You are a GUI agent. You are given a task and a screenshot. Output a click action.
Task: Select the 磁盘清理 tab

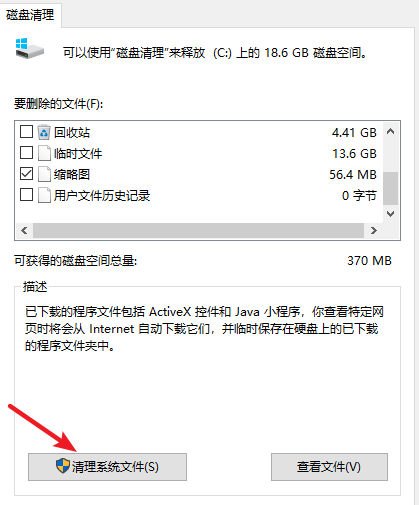30,15
